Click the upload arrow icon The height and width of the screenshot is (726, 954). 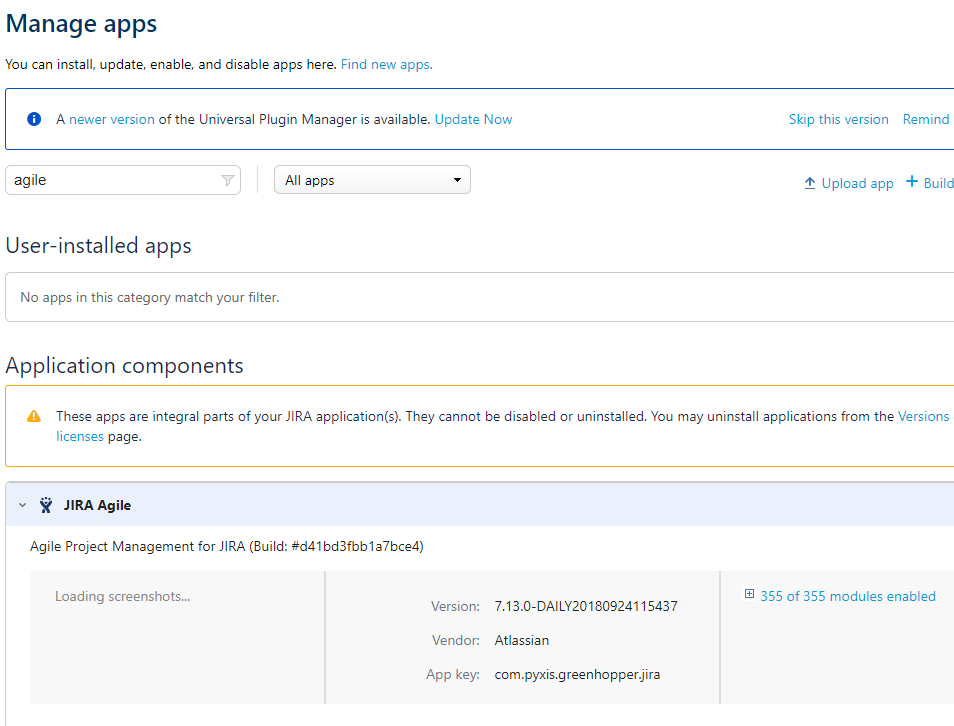tap(810, 183)
